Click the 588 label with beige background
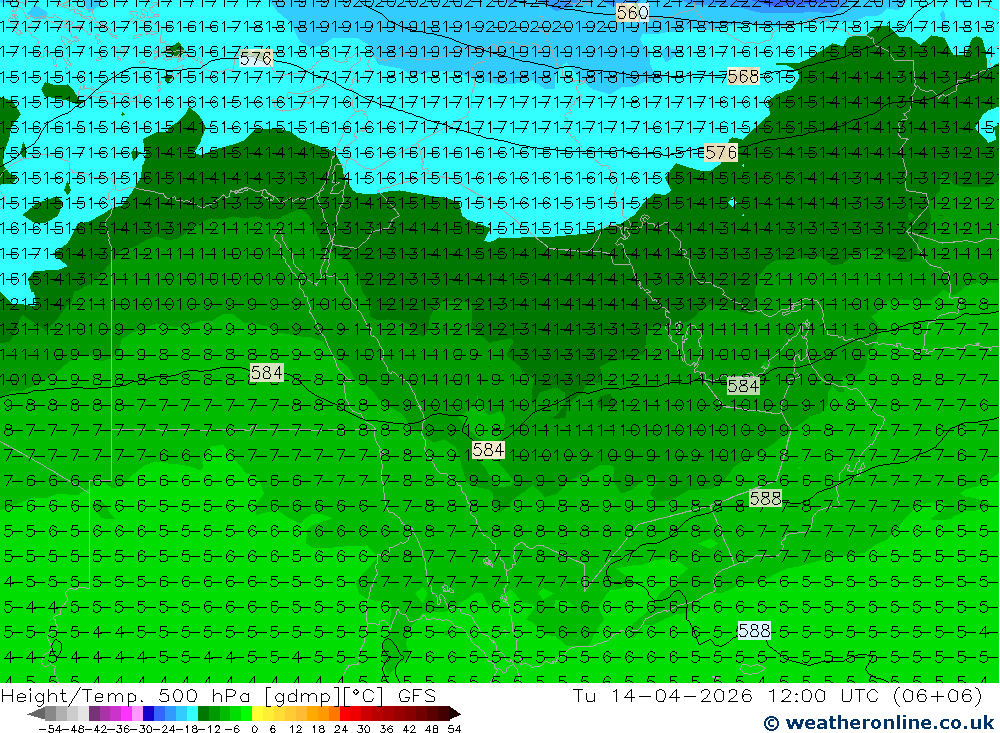1000x733 pixels. [x=765, y=498]
